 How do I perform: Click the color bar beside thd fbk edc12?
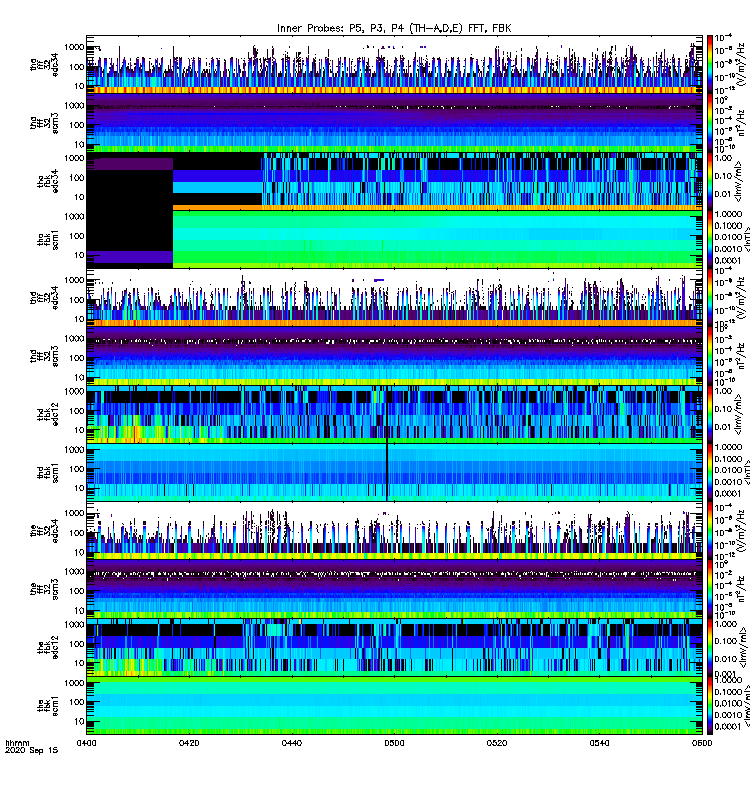[x=710, y=414]
